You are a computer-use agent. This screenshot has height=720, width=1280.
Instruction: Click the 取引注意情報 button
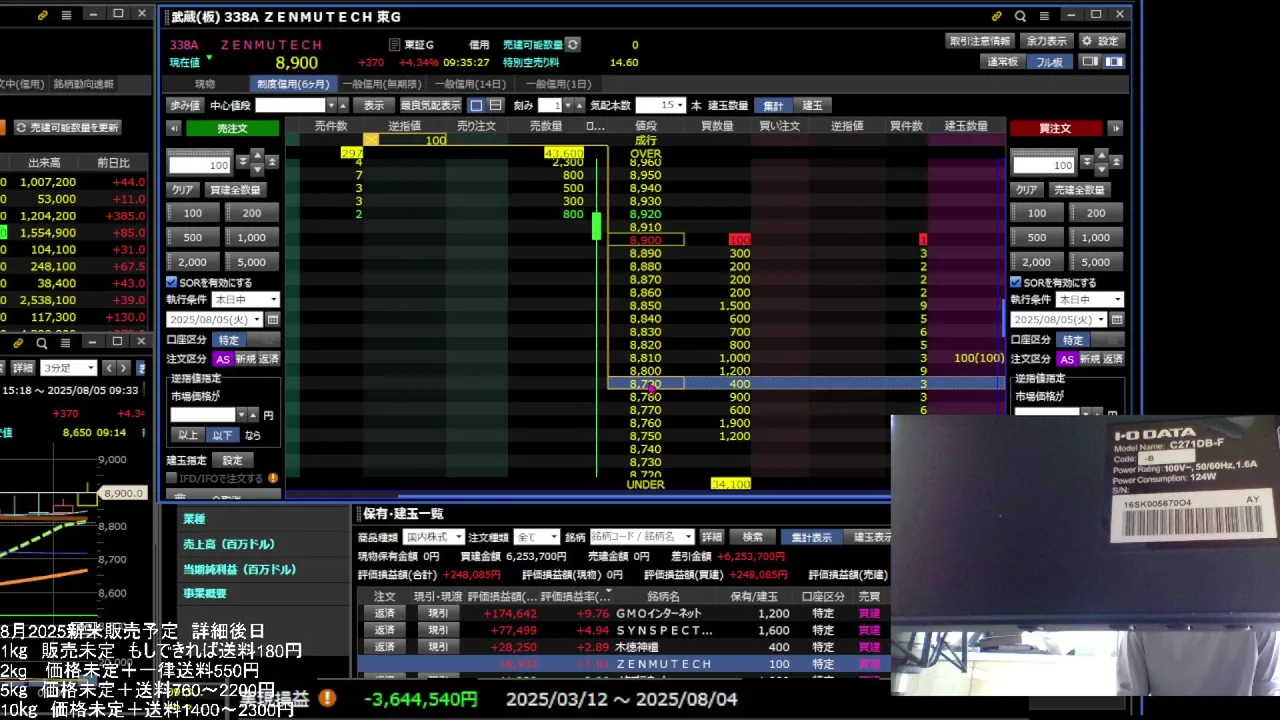pos(980,41)
